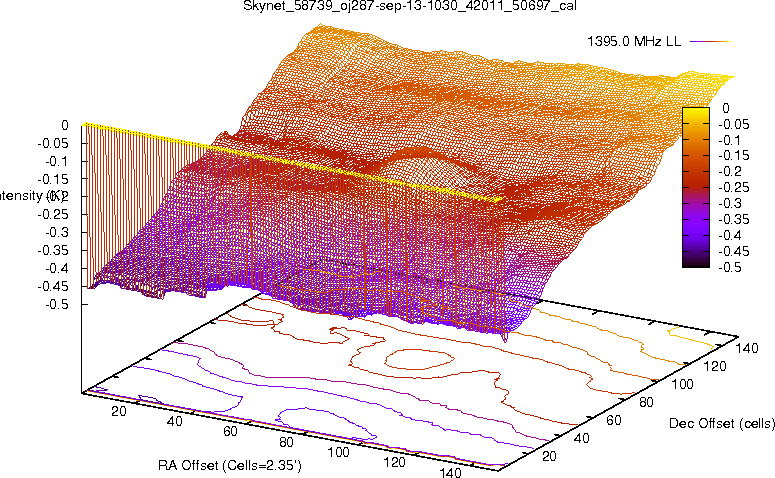Viewport: 775px width, 478px height.
Task: Select the 120 tick on the Dec Offset axis
Action: 715,366
